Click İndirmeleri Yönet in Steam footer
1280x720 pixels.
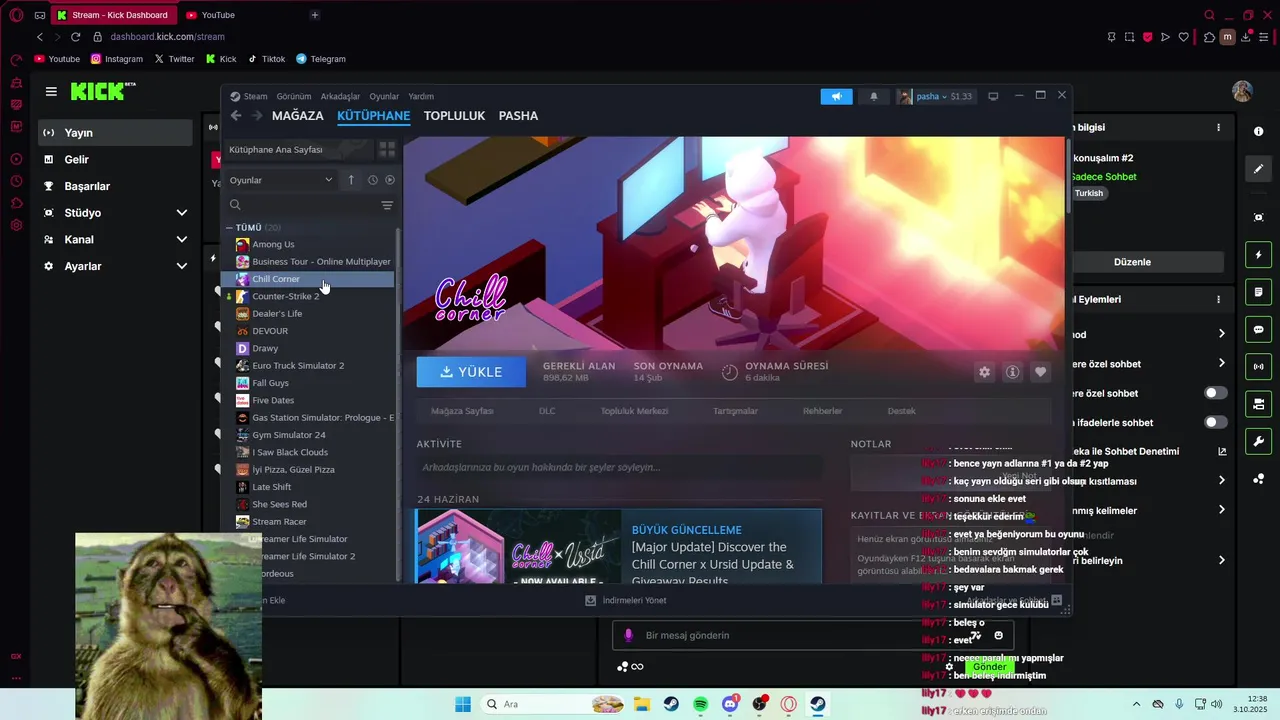click(626, 600)
